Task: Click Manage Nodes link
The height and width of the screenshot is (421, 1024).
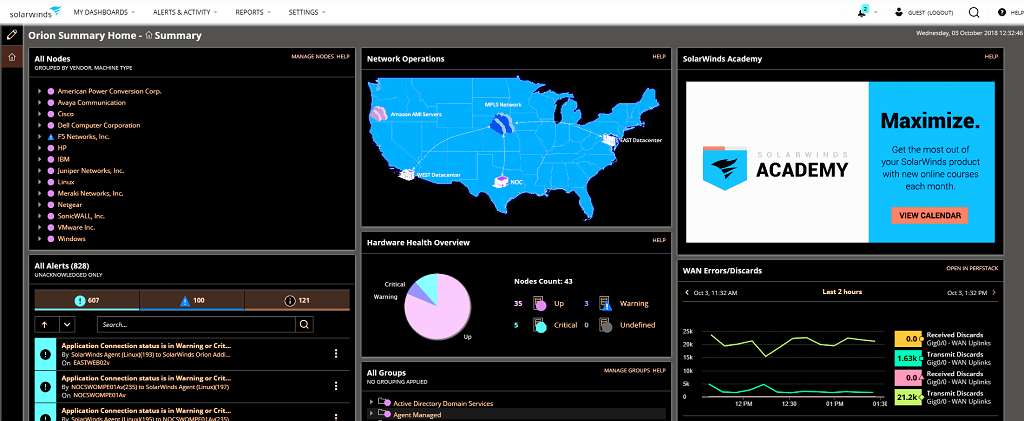Action: 312,57
